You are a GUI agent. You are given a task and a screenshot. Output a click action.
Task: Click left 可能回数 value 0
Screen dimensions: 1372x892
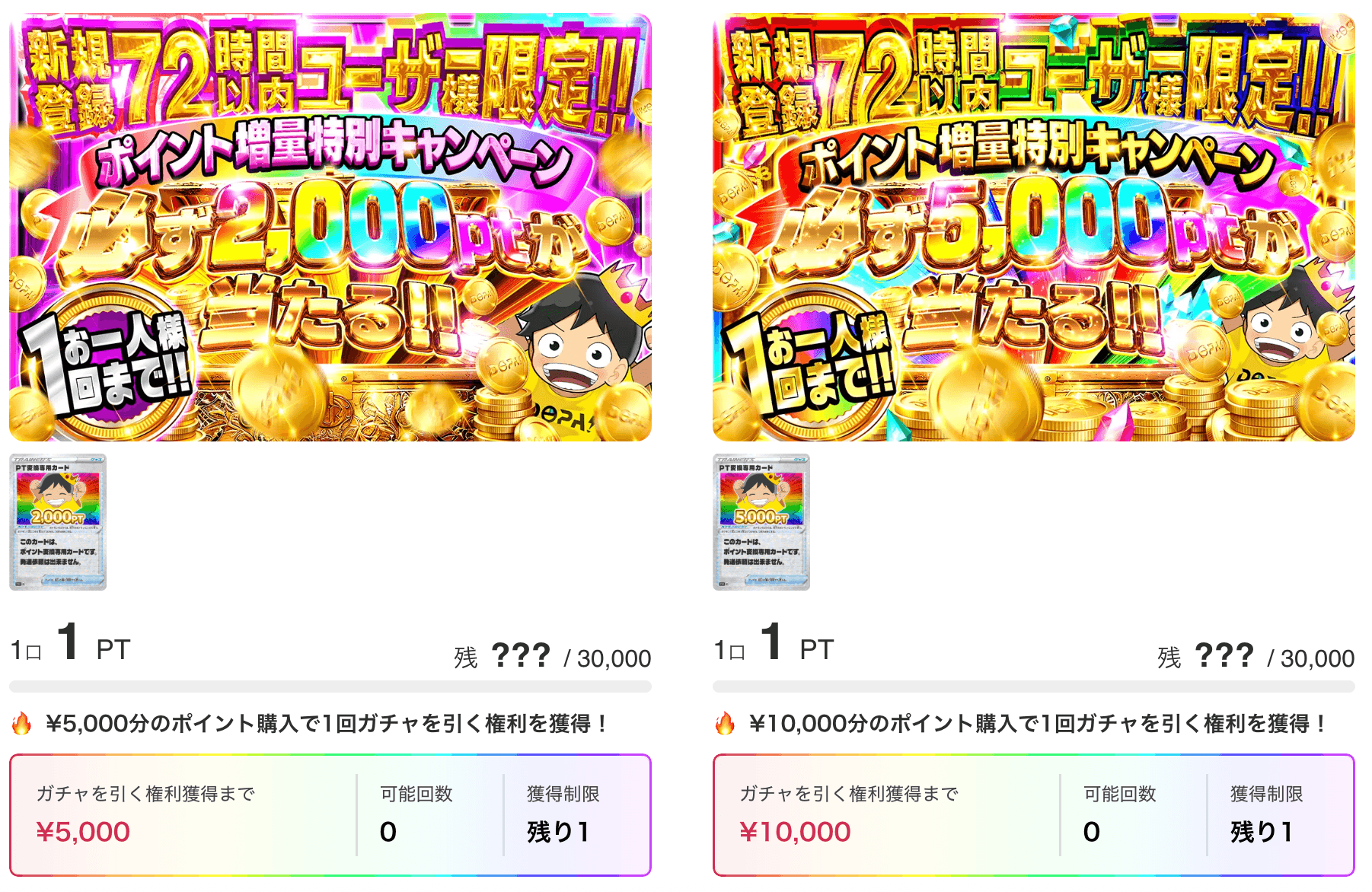point(388,832)
